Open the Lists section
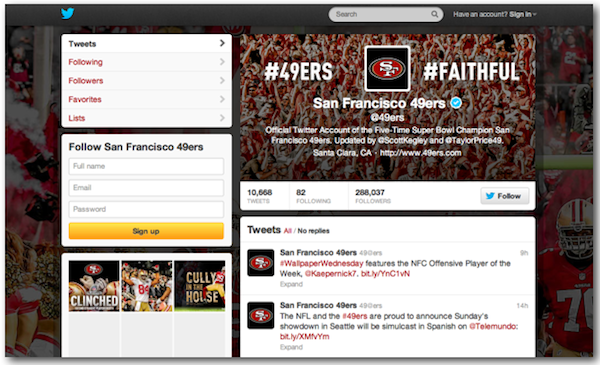 pyautogui.click(x=147, y=118)
